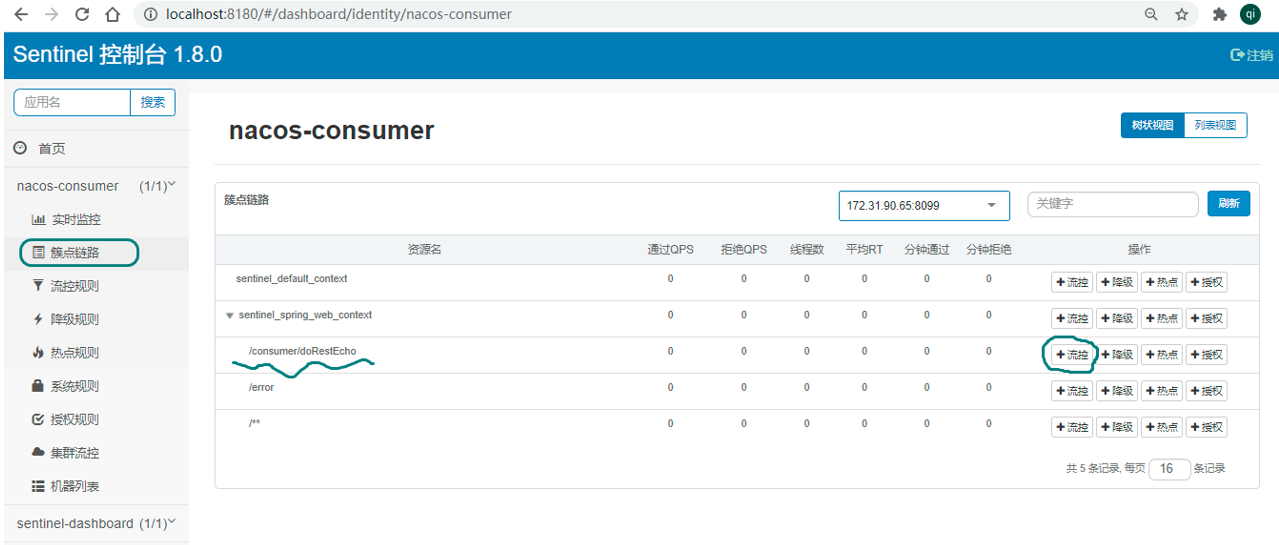Open 流控规则 menu item
Screen dimensions: 1279x545
(x=75, y=286)
